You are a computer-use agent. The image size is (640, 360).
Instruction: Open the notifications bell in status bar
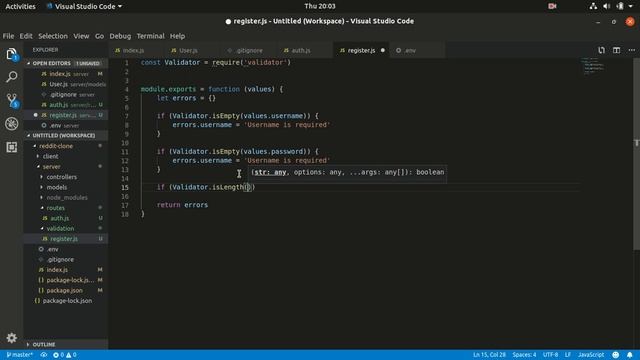tap(630, 355)
